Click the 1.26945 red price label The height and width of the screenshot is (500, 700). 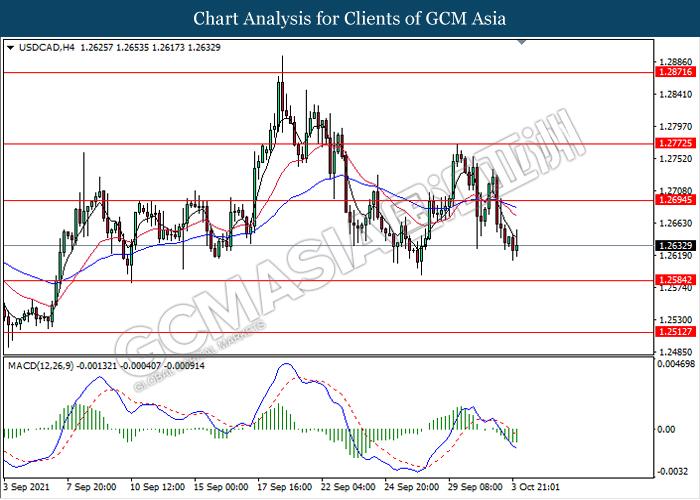[671, 200]
